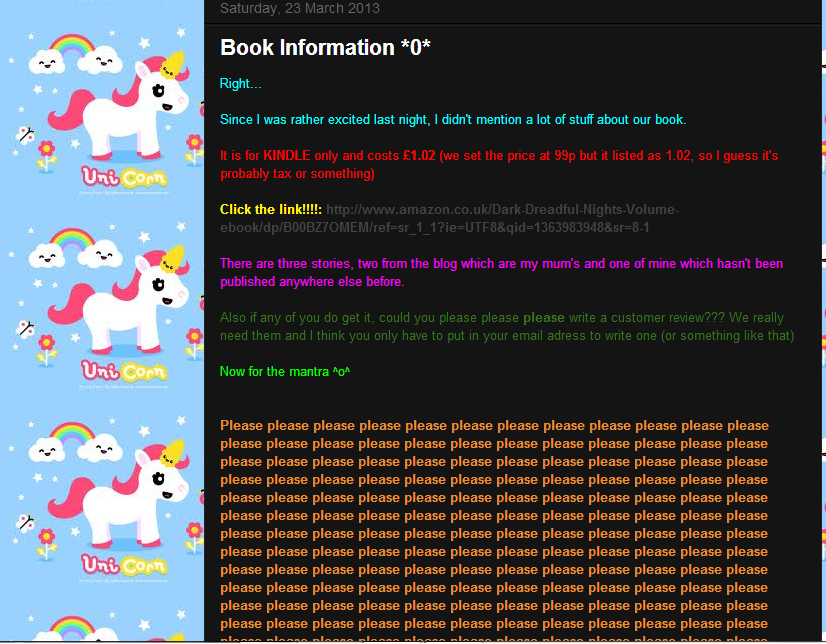Screen dimensions: 826x644
Task: Click the bold price "£1.02"
Action: 419,156
